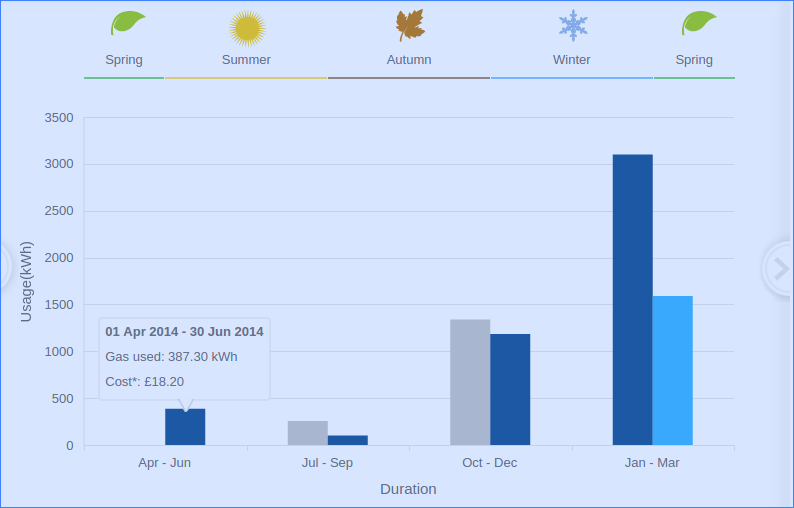The height and width of the screenshot is (508, 794).
Task: Select the grey Jul - Sep bar
Action: (x=308, y=433)
